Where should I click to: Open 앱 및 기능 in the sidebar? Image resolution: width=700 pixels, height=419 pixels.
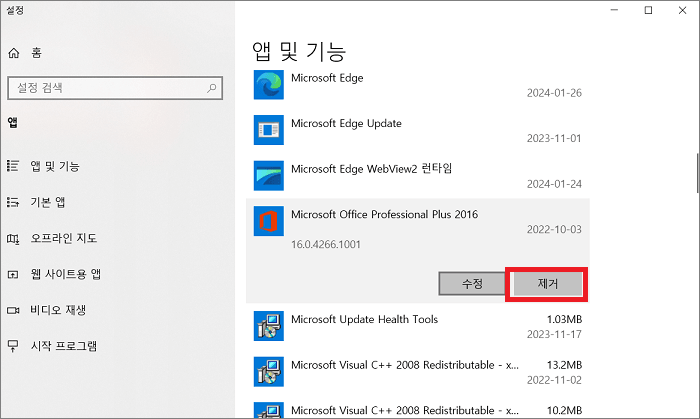(55, 166)
